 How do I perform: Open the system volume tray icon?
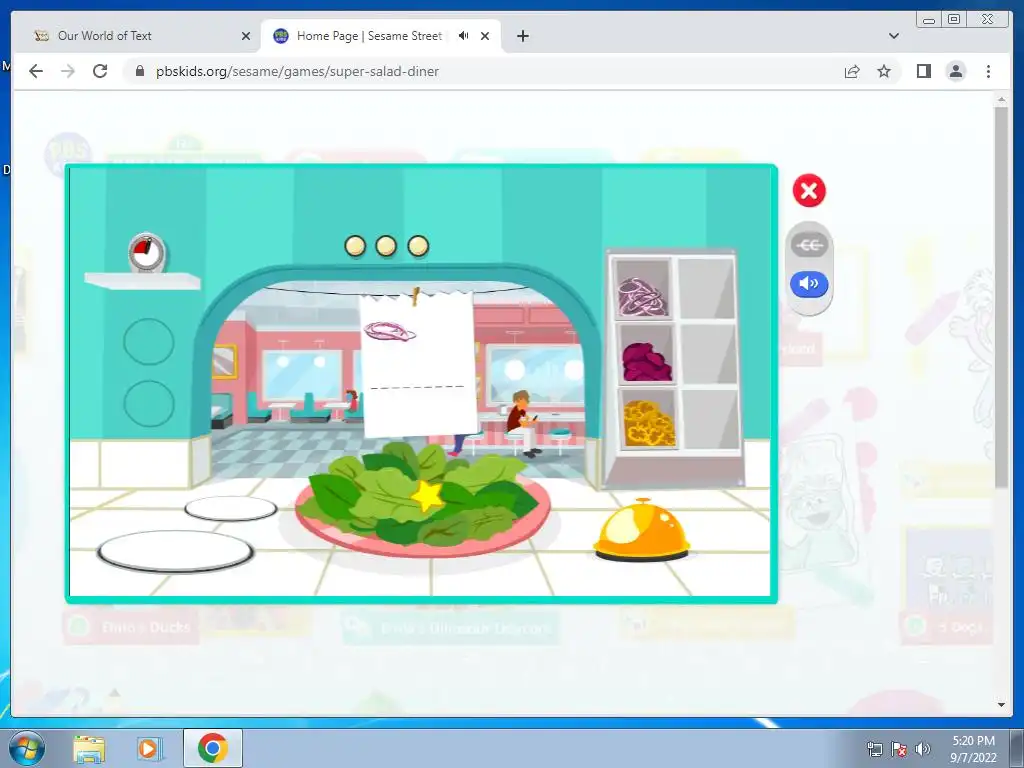(922, 749)
